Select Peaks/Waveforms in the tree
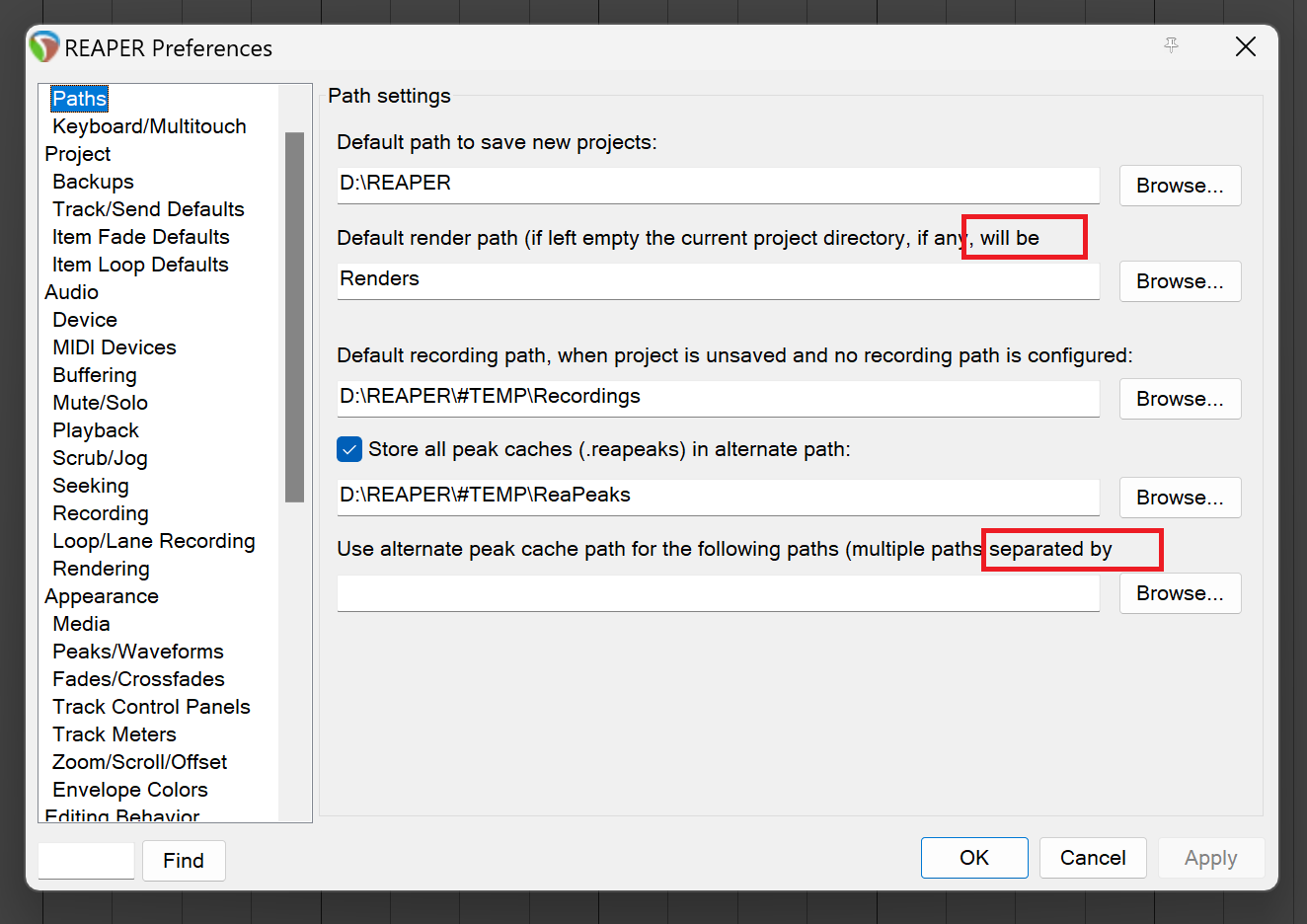Viewport: 1307px width, 924px height. (138, 652)
